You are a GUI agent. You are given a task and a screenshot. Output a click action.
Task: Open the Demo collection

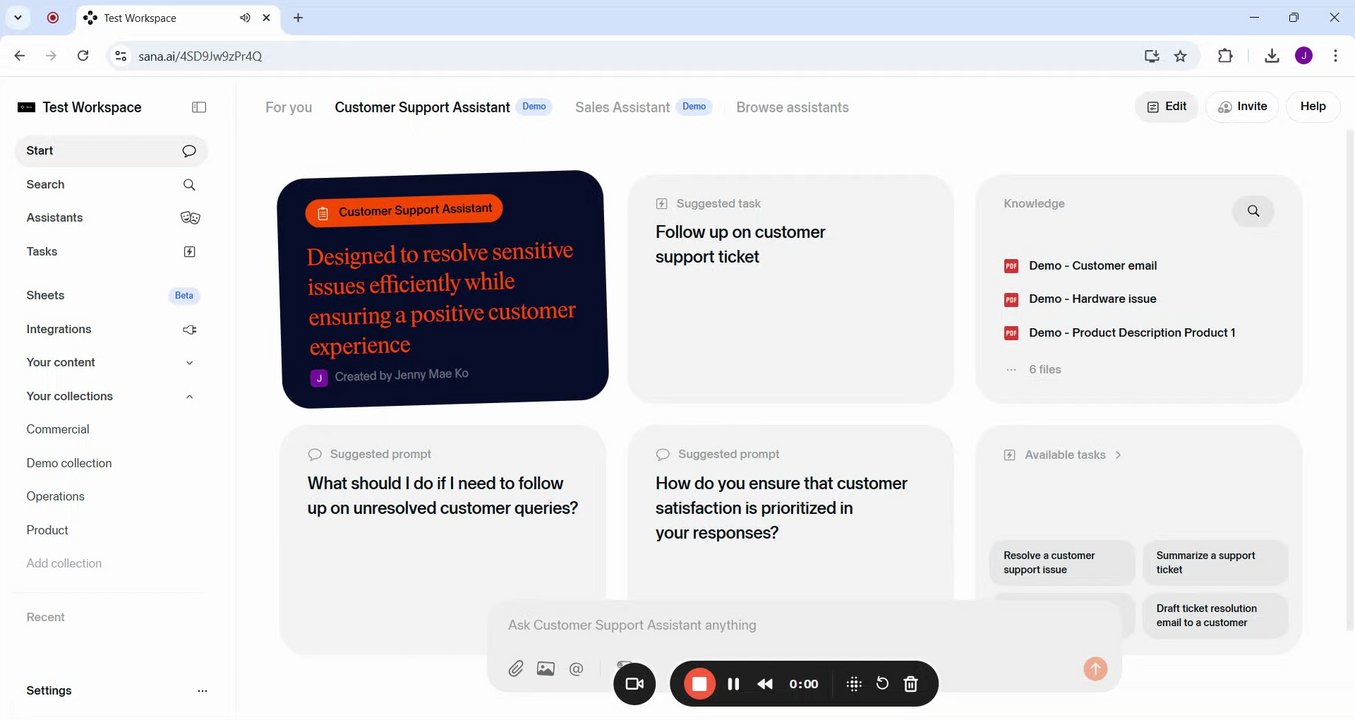tap(69, 464)
